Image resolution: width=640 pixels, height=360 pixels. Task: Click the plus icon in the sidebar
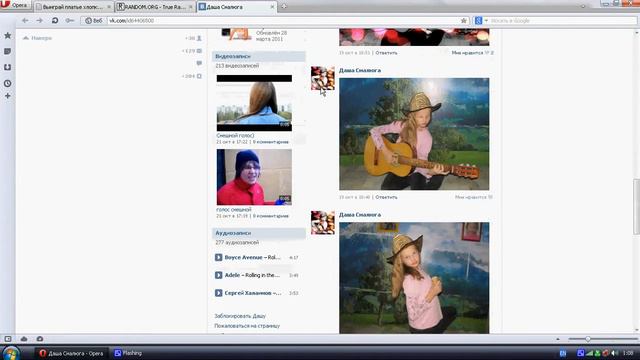coord(7,96)
